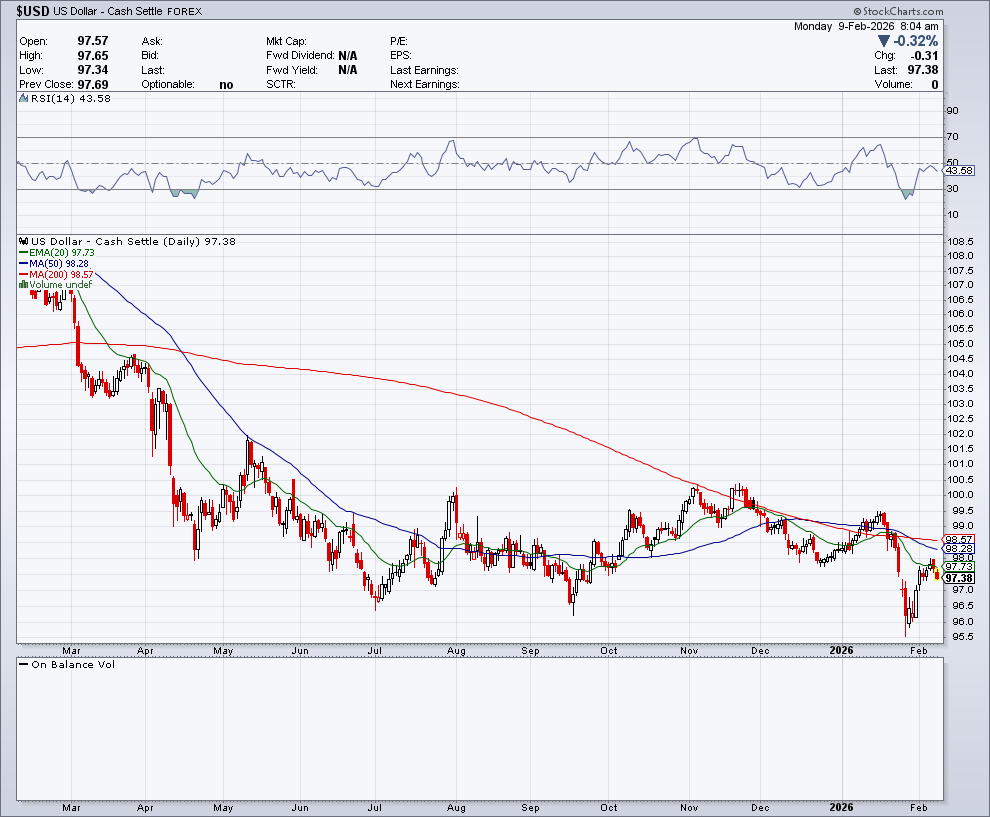Click the 98.57 MA(200) axis tag
Screen dimensions: 990x817
[x=959, y=539]
